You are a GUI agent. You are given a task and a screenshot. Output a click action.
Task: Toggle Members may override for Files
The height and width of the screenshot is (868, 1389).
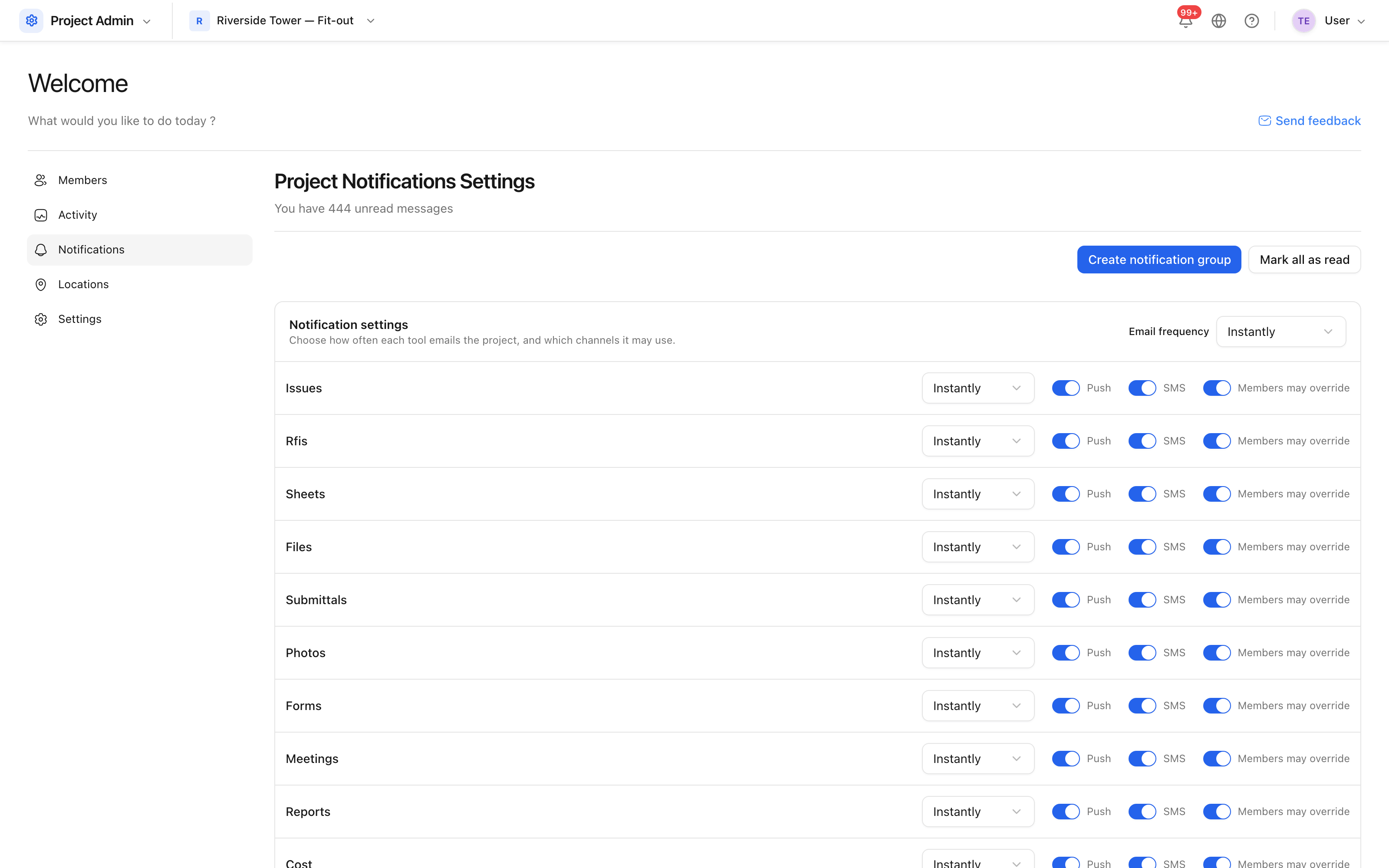1216,546
